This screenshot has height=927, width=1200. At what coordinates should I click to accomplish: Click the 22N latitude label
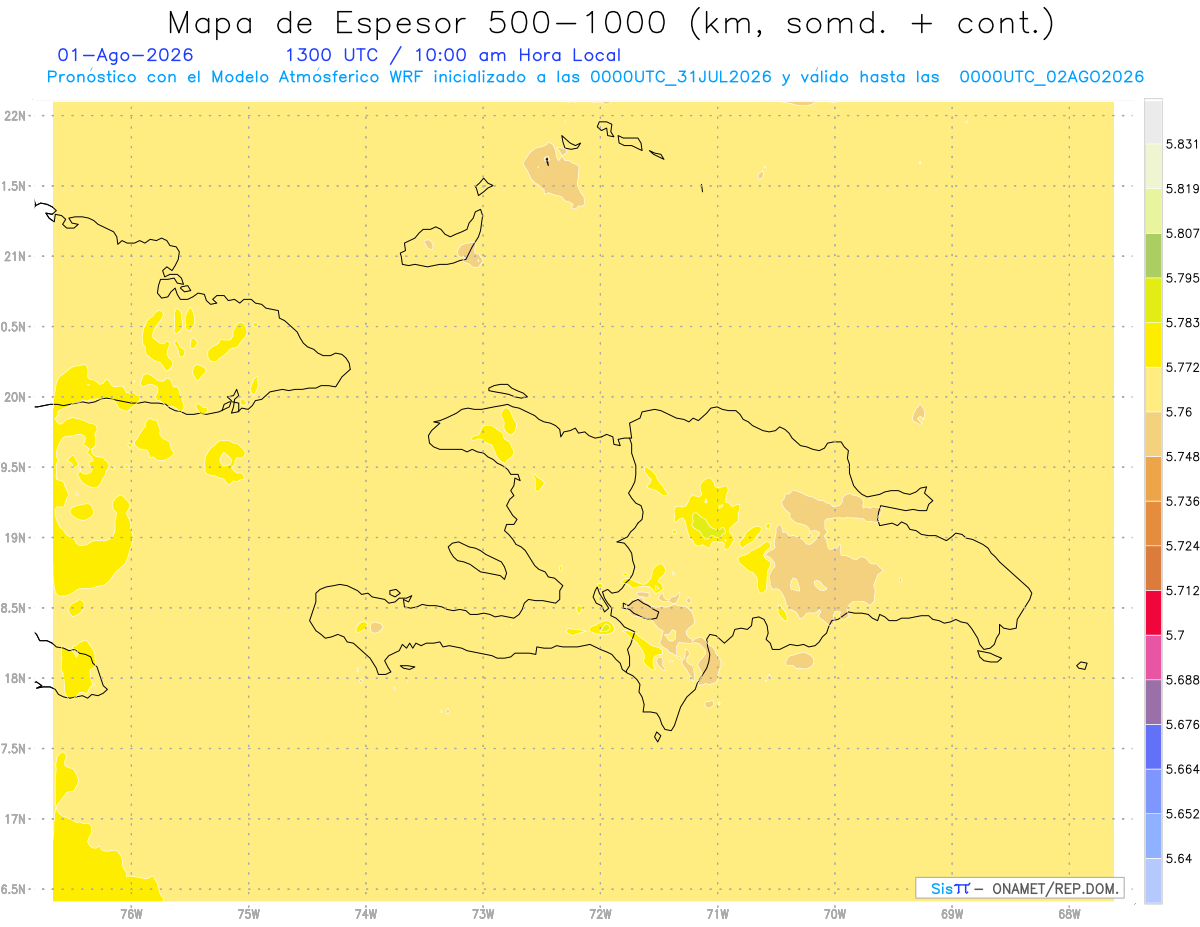[x=15, y=116]
